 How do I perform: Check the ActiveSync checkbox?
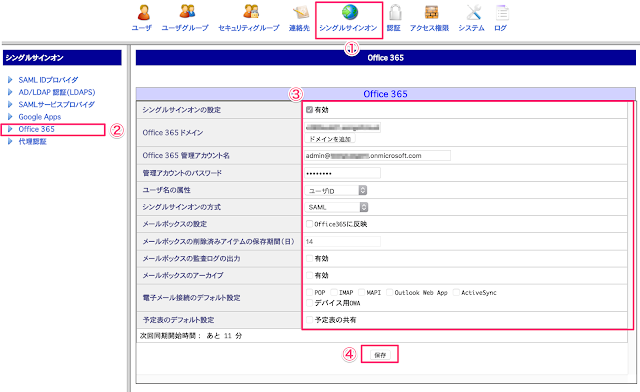[456, 292]
